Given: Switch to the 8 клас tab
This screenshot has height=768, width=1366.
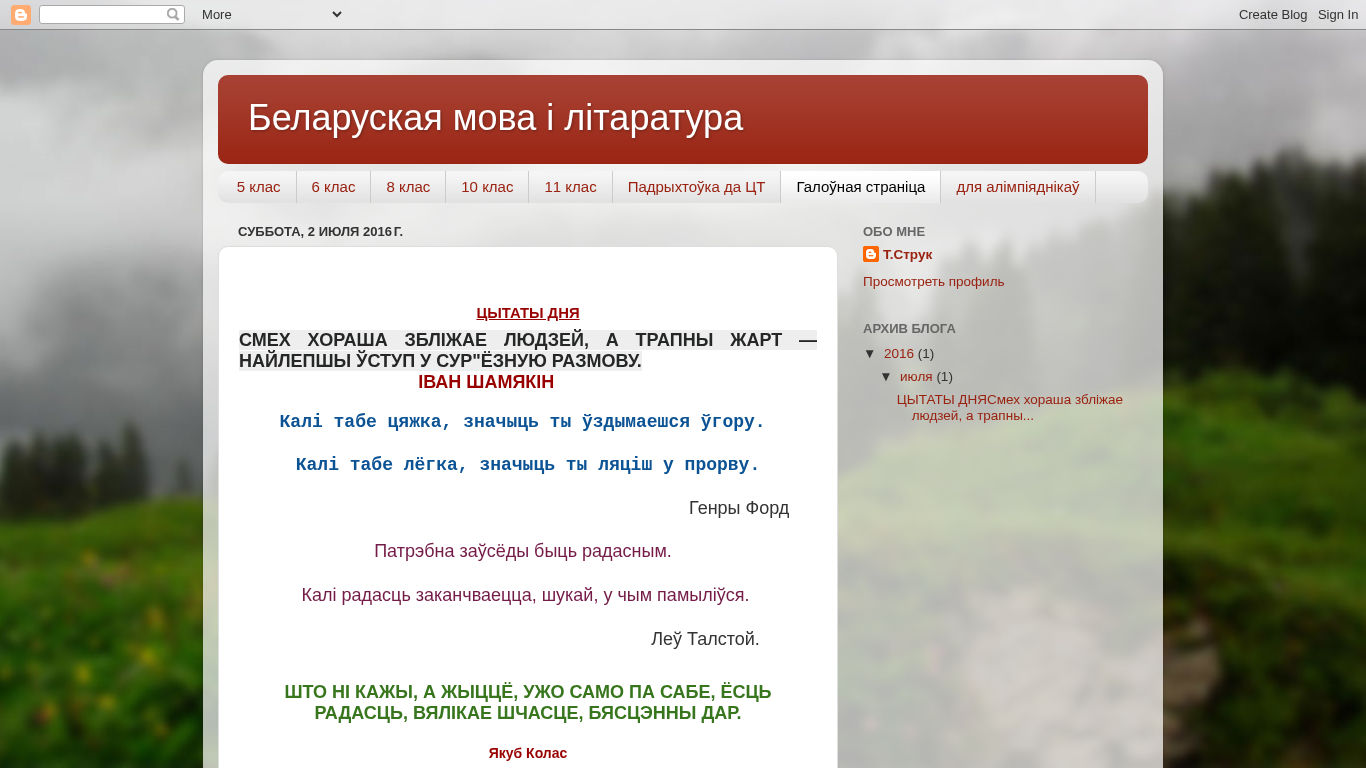Looking at the screenshot, I should (408, 187).
